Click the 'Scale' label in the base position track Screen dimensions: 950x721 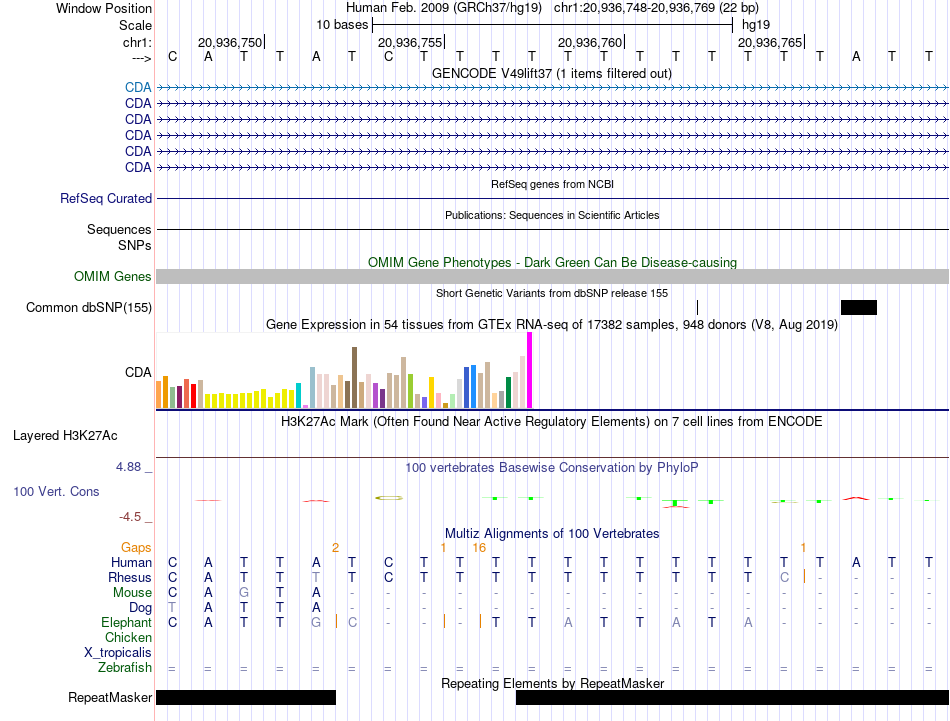(x=135, y=25)
